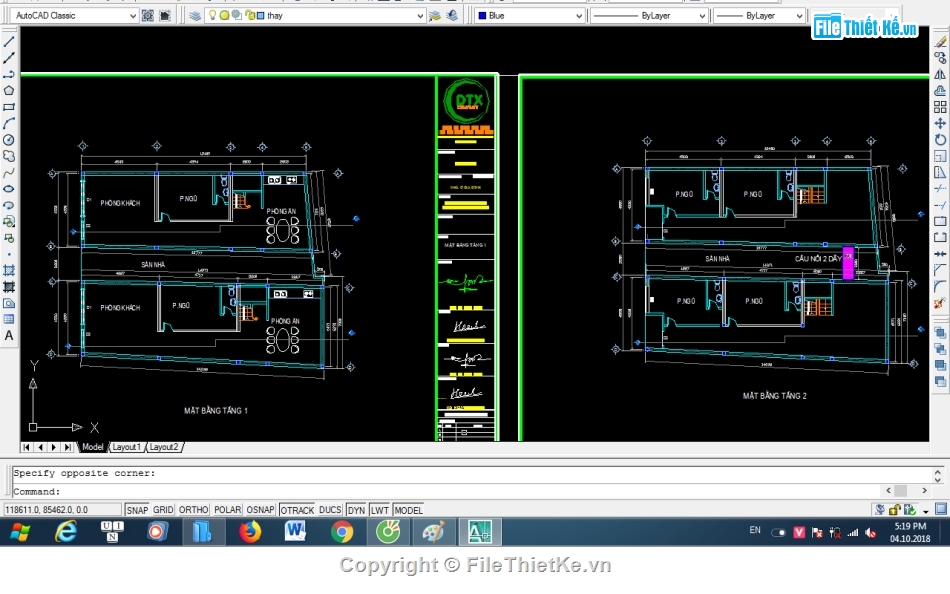This screenshot has width=950, height=594.
Task: Toggle LWT lineweight display
Action: pyautogui.click(x=380, y=510)
